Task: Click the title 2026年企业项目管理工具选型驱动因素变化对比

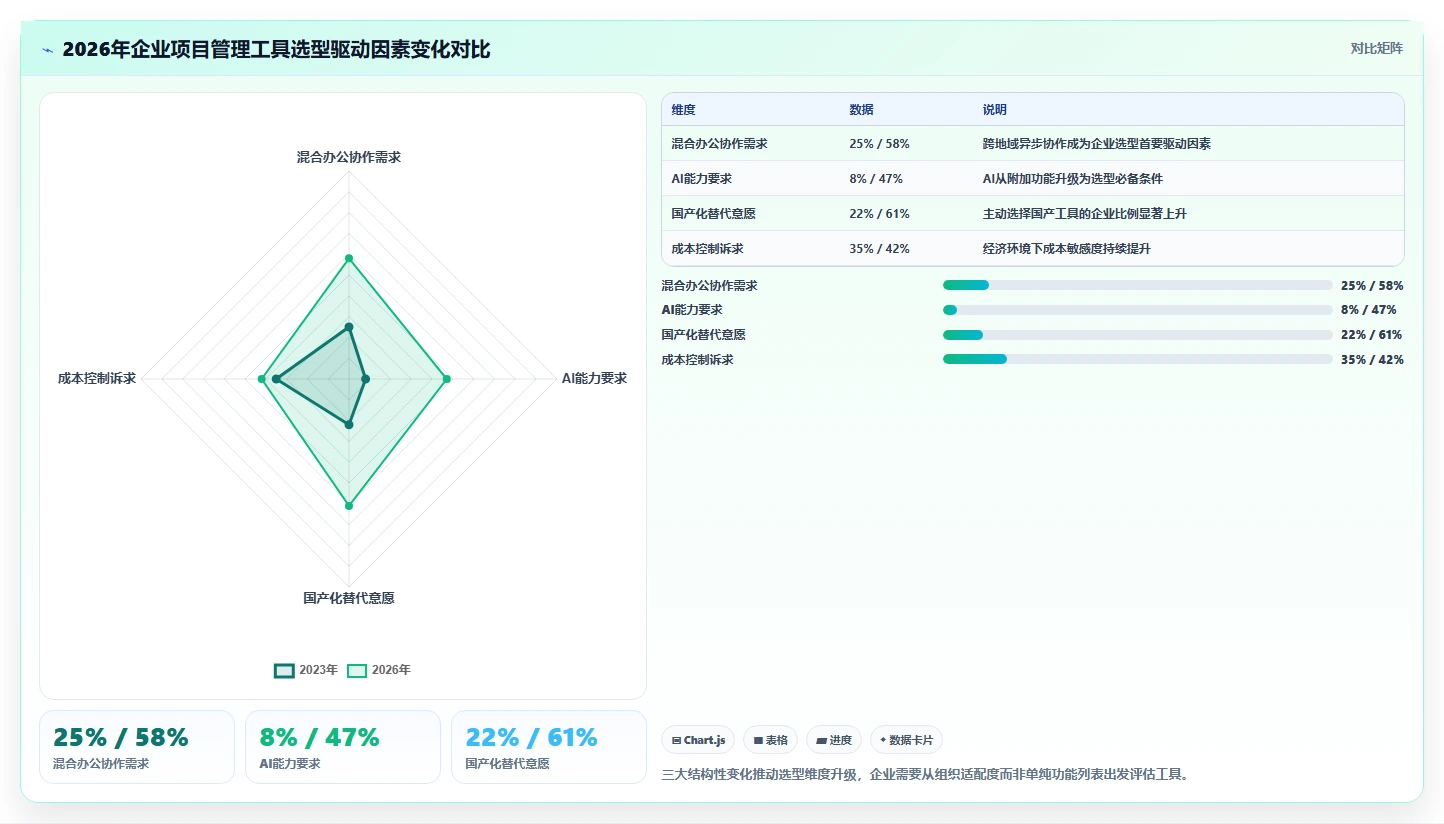Action: (276, 49)
